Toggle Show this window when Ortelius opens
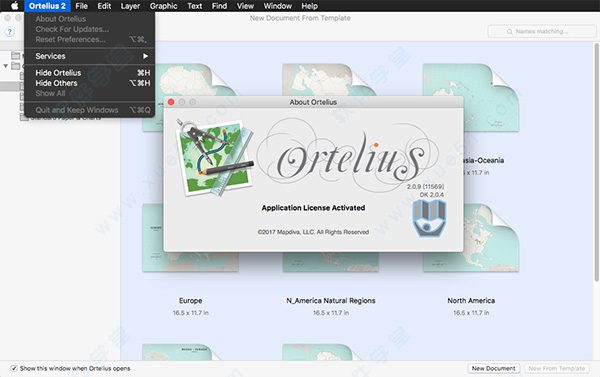Viewport: 600px width, 377px height. (14, 368)
